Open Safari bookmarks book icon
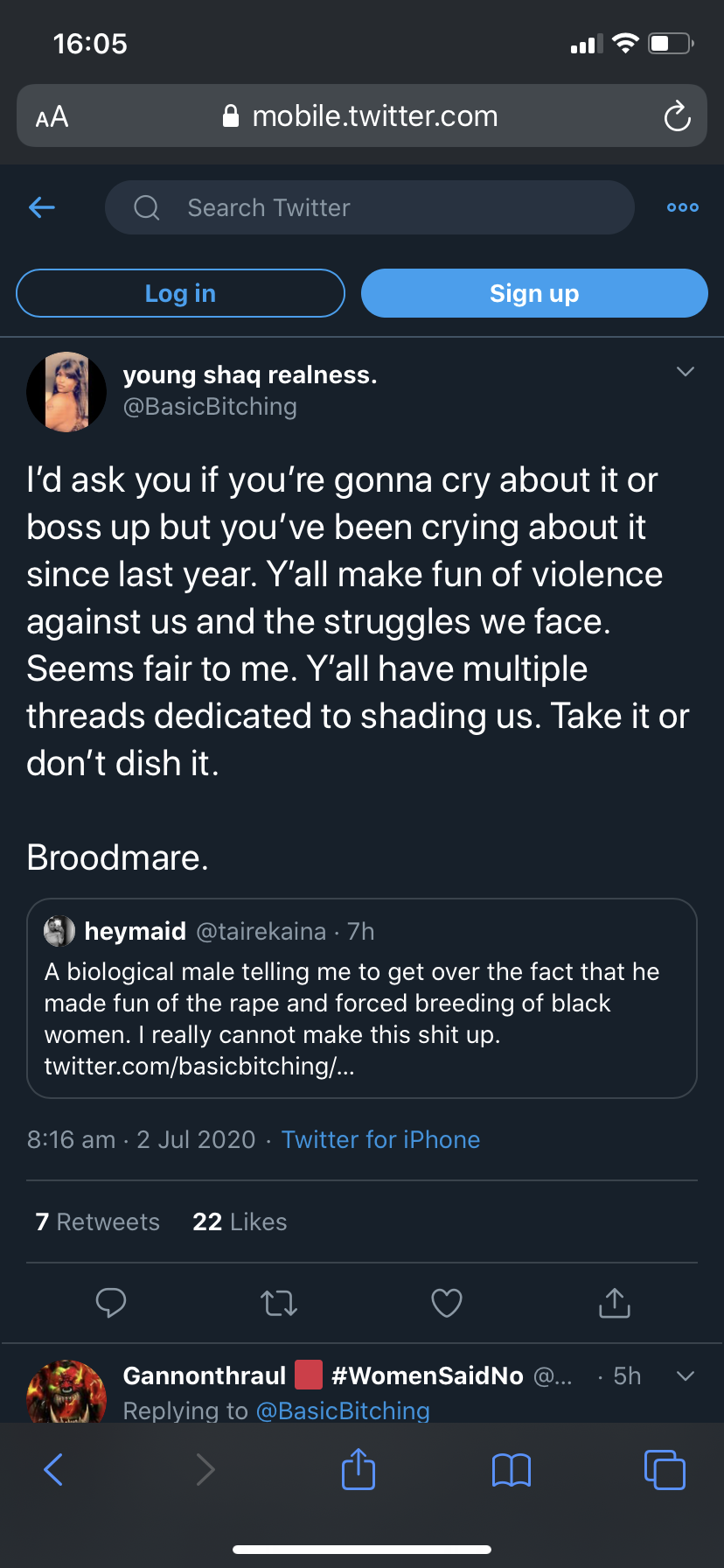This screenshot has width=724, height=1568. [512, 1470]
